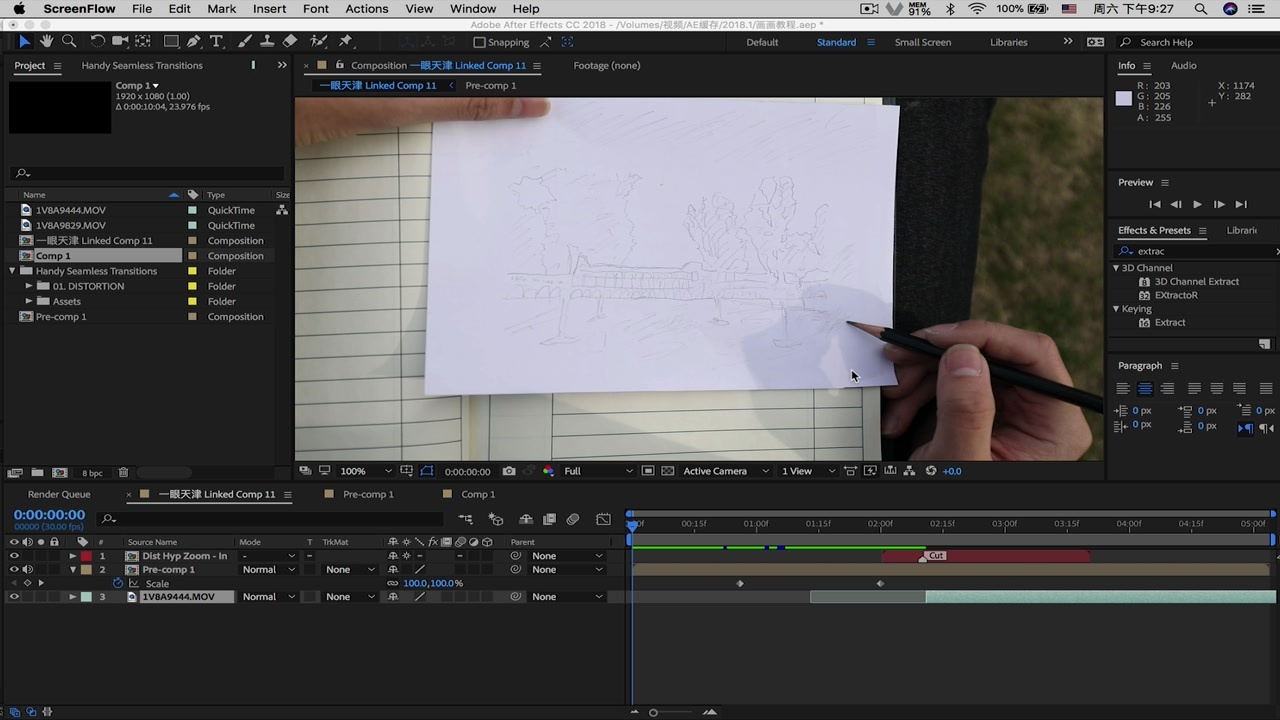Take a snapshot with the camera icon
The width and height of the screenshot is (1280, 720).
[509, 471]
